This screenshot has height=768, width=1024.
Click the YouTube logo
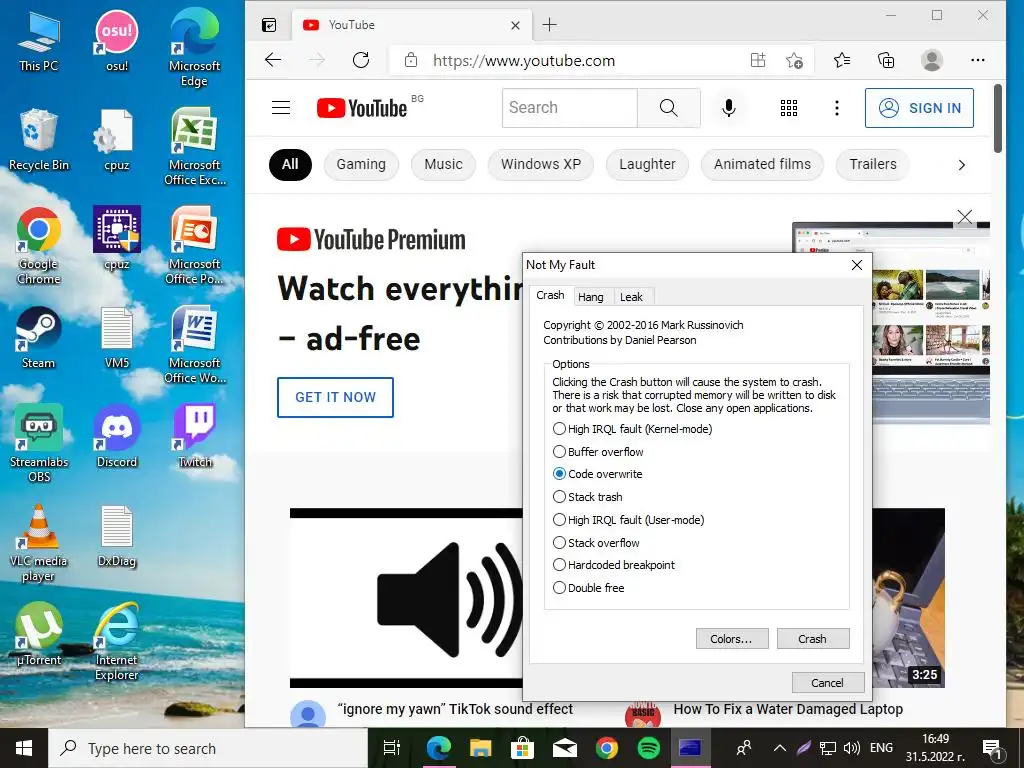(362, 108)
